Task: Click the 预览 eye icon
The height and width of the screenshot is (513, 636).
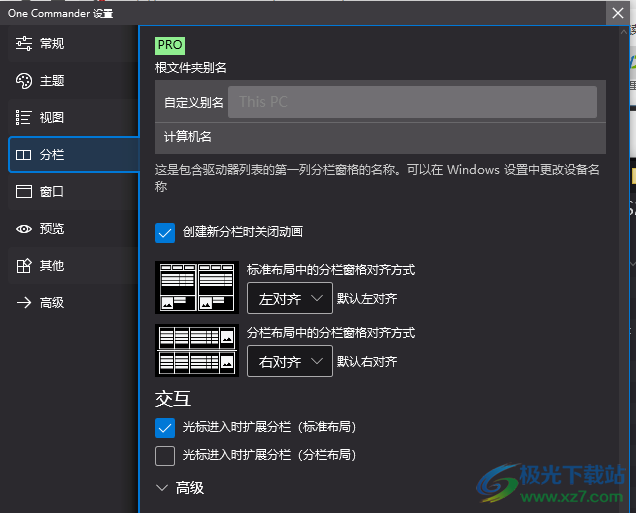Action: (24, 229)
